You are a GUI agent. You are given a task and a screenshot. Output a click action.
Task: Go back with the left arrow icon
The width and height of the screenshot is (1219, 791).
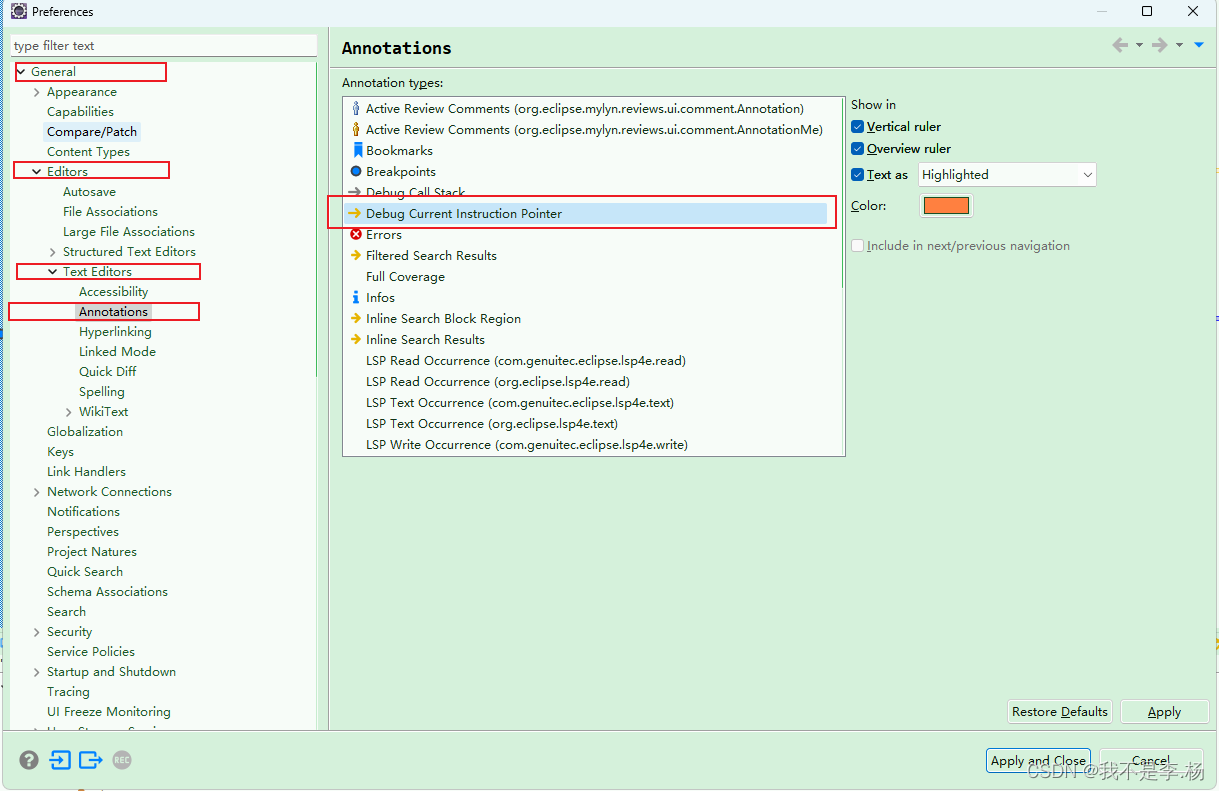coord(1120,45)
